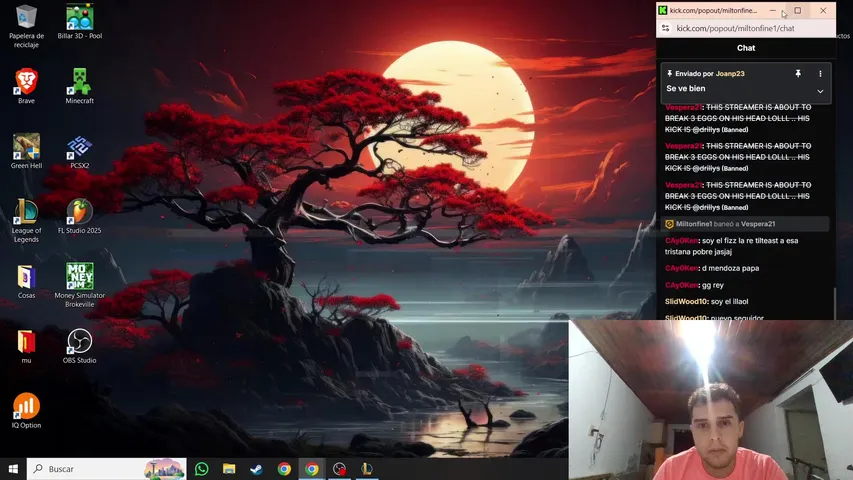Maximize the Kick chat popout window
The width and height of the screenshot is (853, 480).
coord(798,10)
